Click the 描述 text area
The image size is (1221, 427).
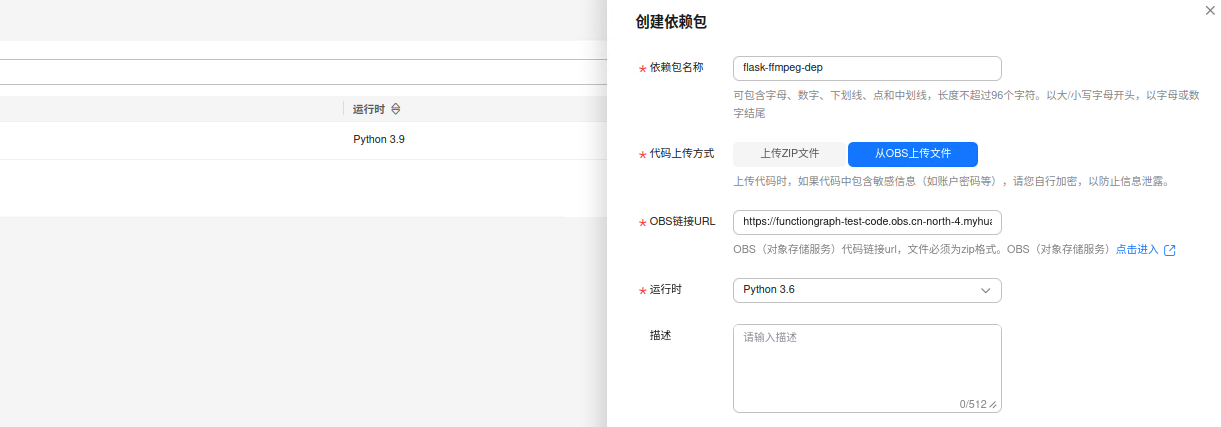[867, 368]
